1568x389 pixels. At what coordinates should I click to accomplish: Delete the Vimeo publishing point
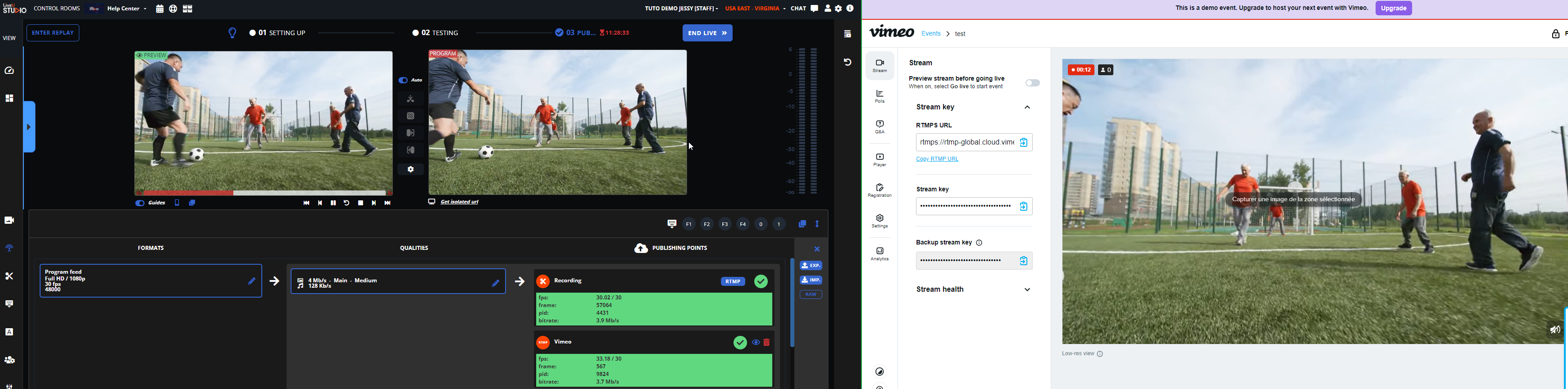[767, 343]
